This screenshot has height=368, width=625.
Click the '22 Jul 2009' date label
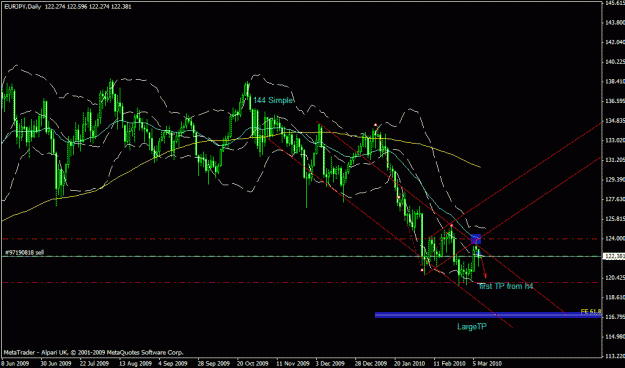(x=94, y=364)
